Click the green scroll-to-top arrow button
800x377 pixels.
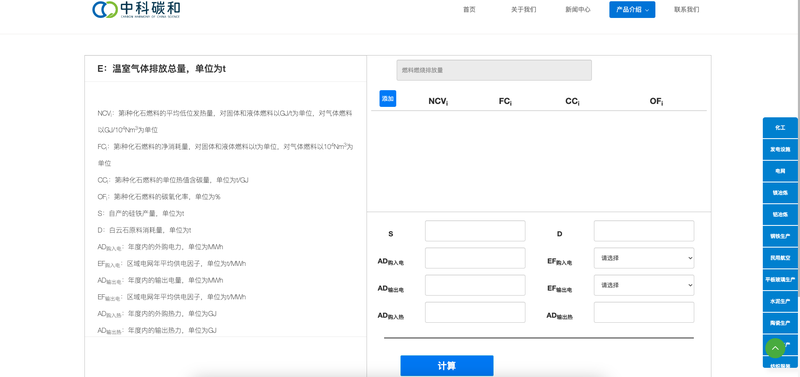pyautogui.click(x=775, y=348)
